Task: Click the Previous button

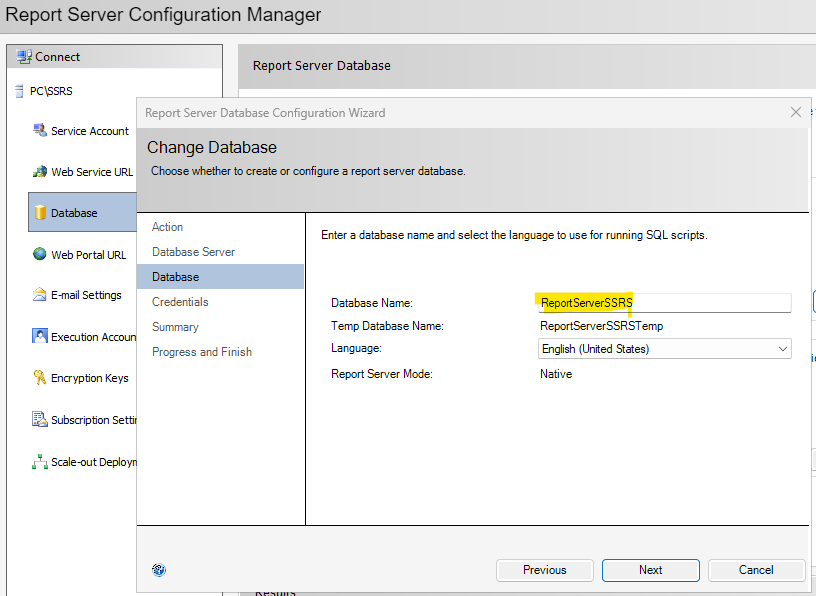Action: point(545,570)
